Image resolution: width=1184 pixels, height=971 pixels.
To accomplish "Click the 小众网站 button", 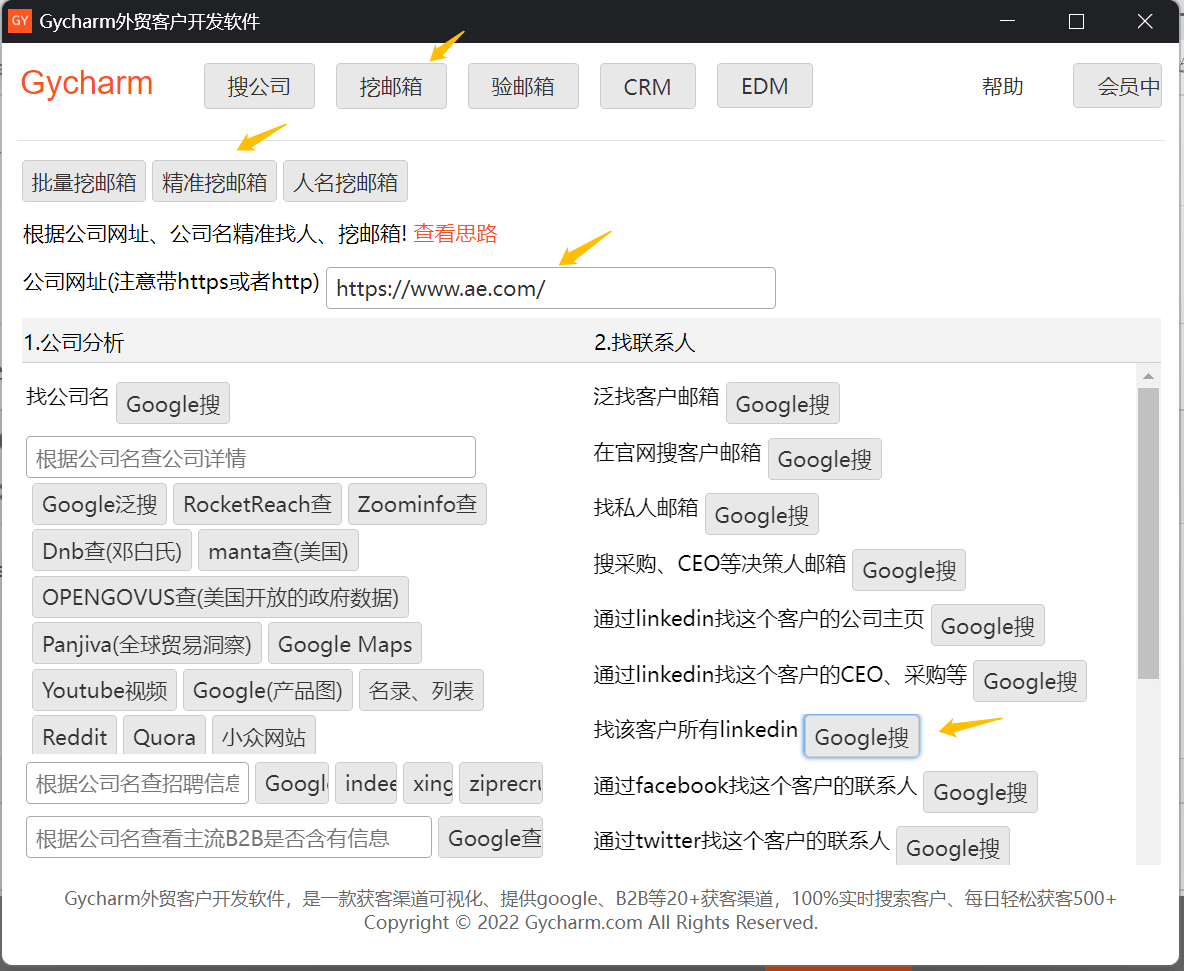I will tap(264, 735).
